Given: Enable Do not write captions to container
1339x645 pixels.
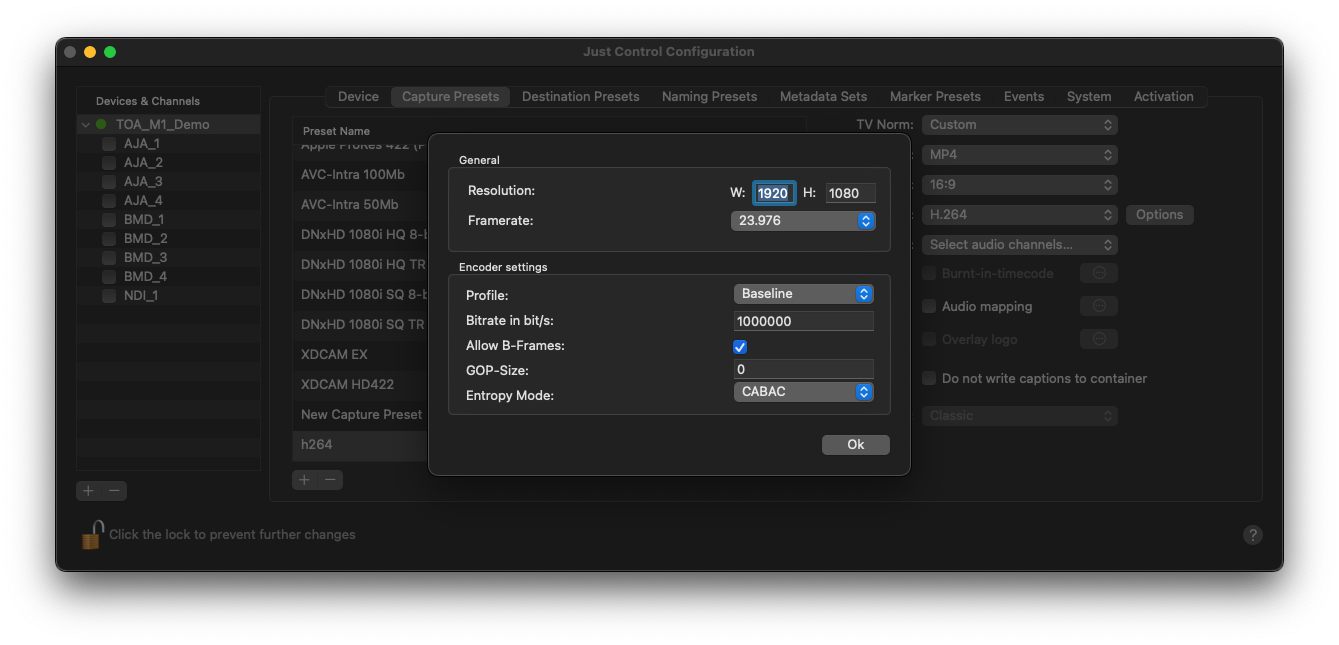Looking at the screenshot, I should pos(929,378).
